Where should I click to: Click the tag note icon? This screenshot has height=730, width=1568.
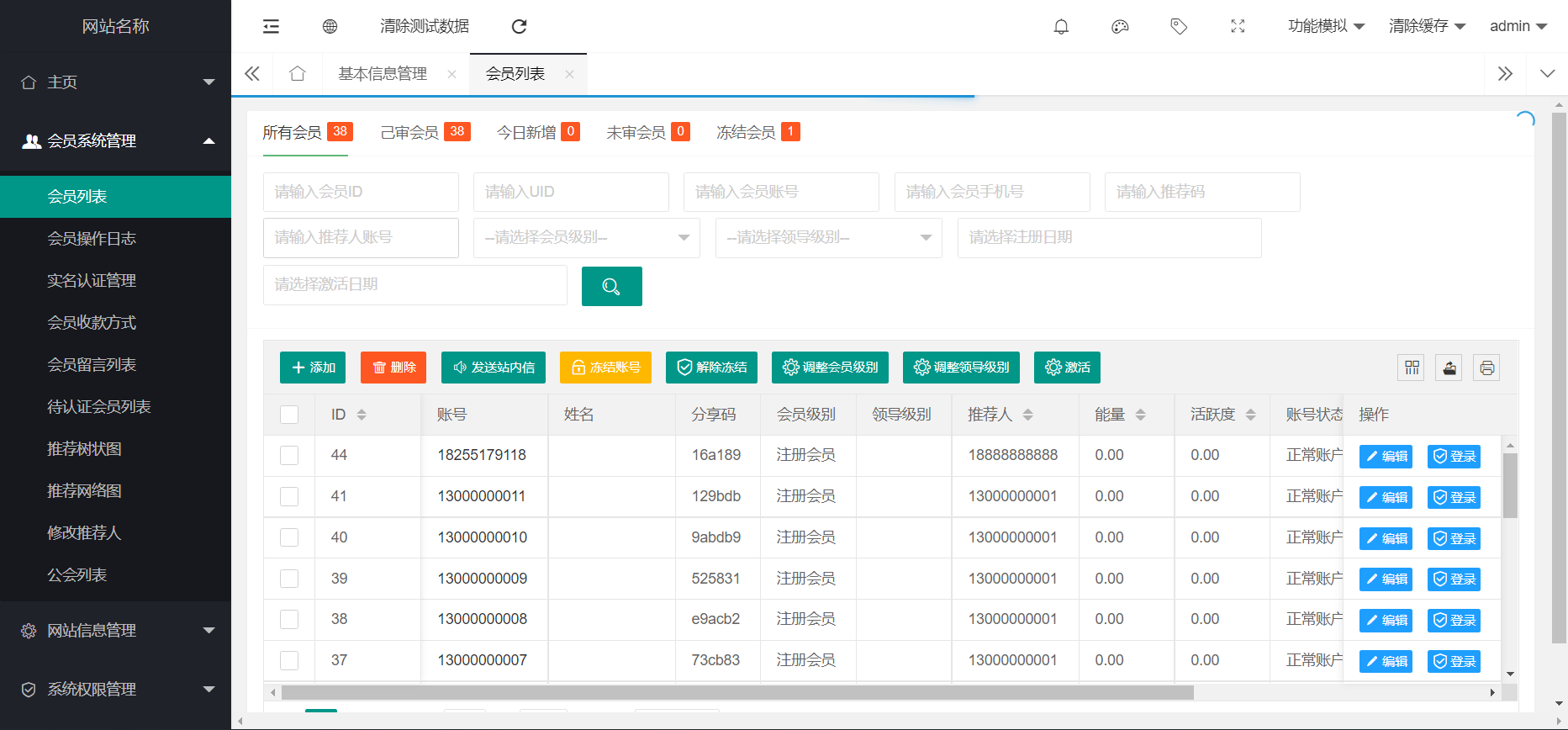(x=1179, y=26)
